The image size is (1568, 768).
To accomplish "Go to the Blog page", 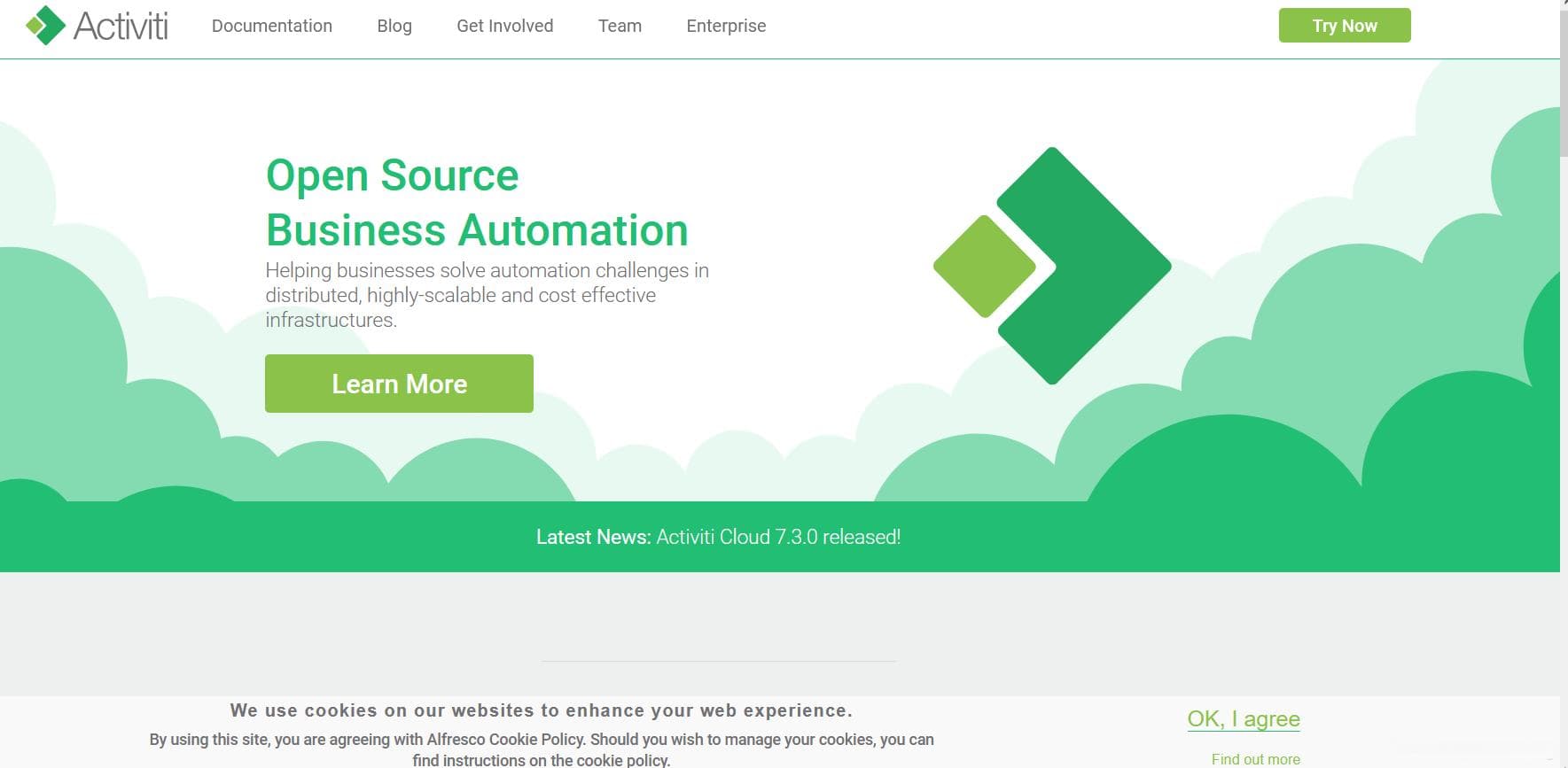I will (x=394, y=26).
